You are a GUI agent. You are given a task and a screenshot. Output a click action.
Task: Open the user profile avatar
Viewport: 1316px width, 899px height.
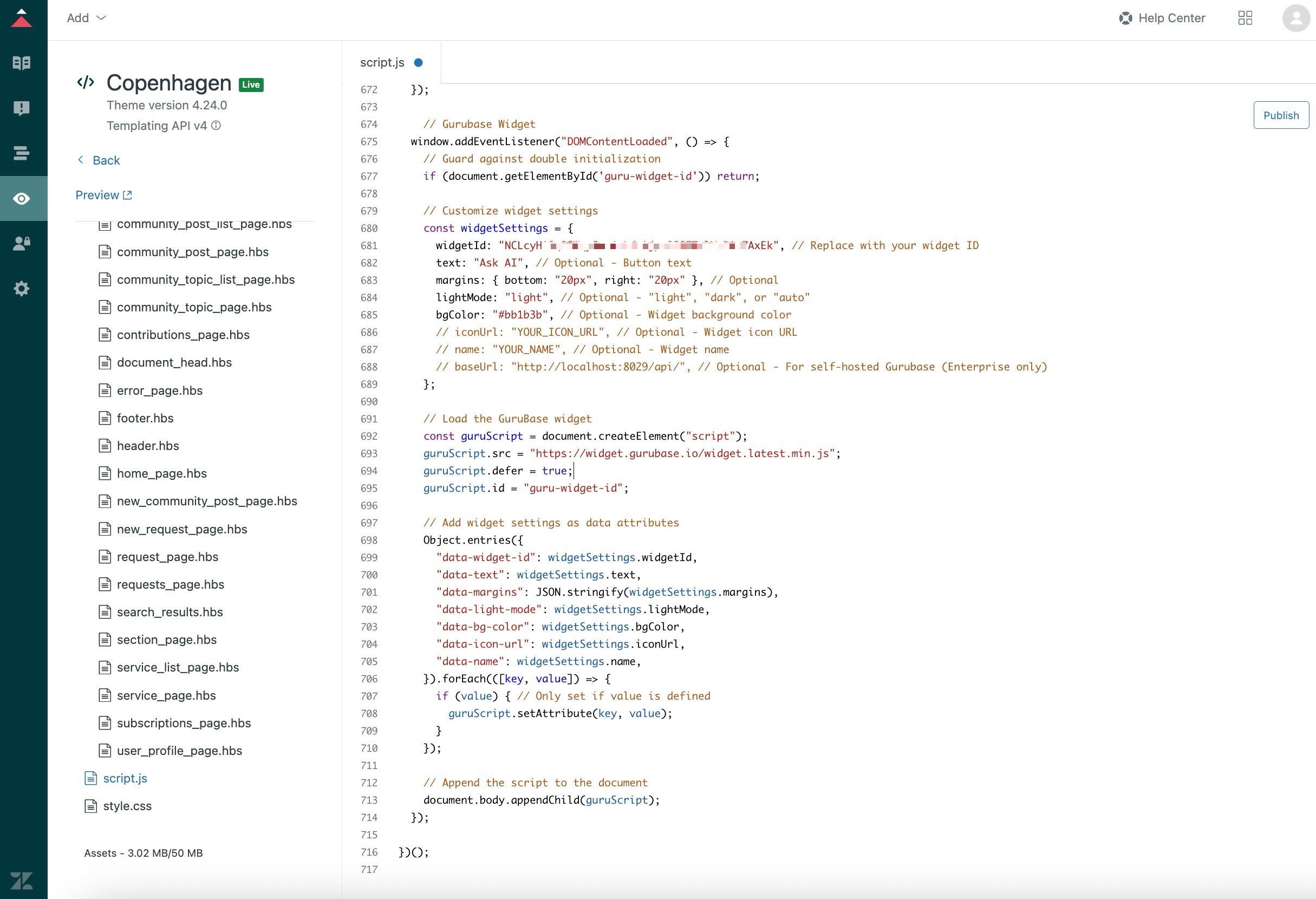(1296, 18)
